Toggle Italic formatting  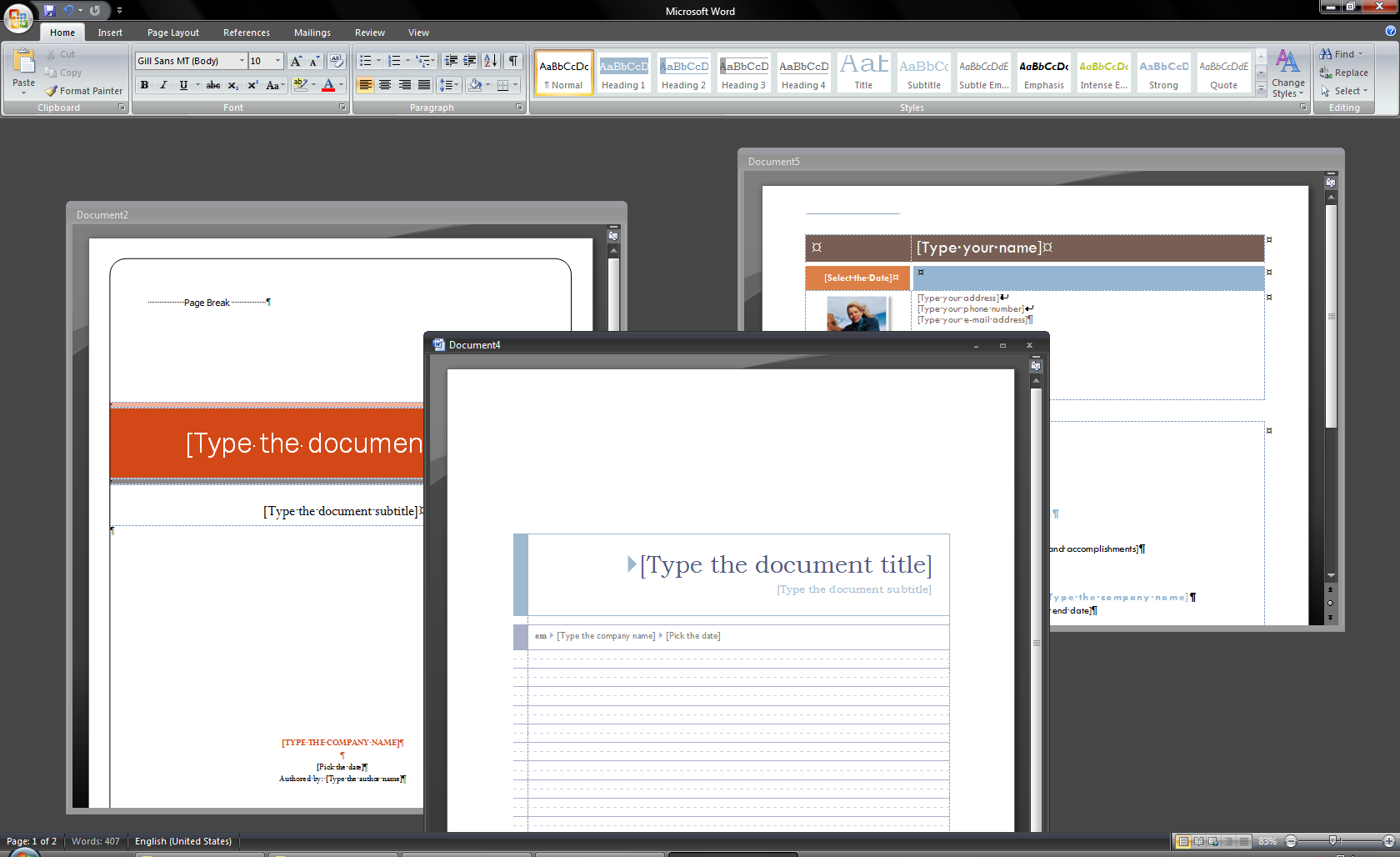[163, 85]
